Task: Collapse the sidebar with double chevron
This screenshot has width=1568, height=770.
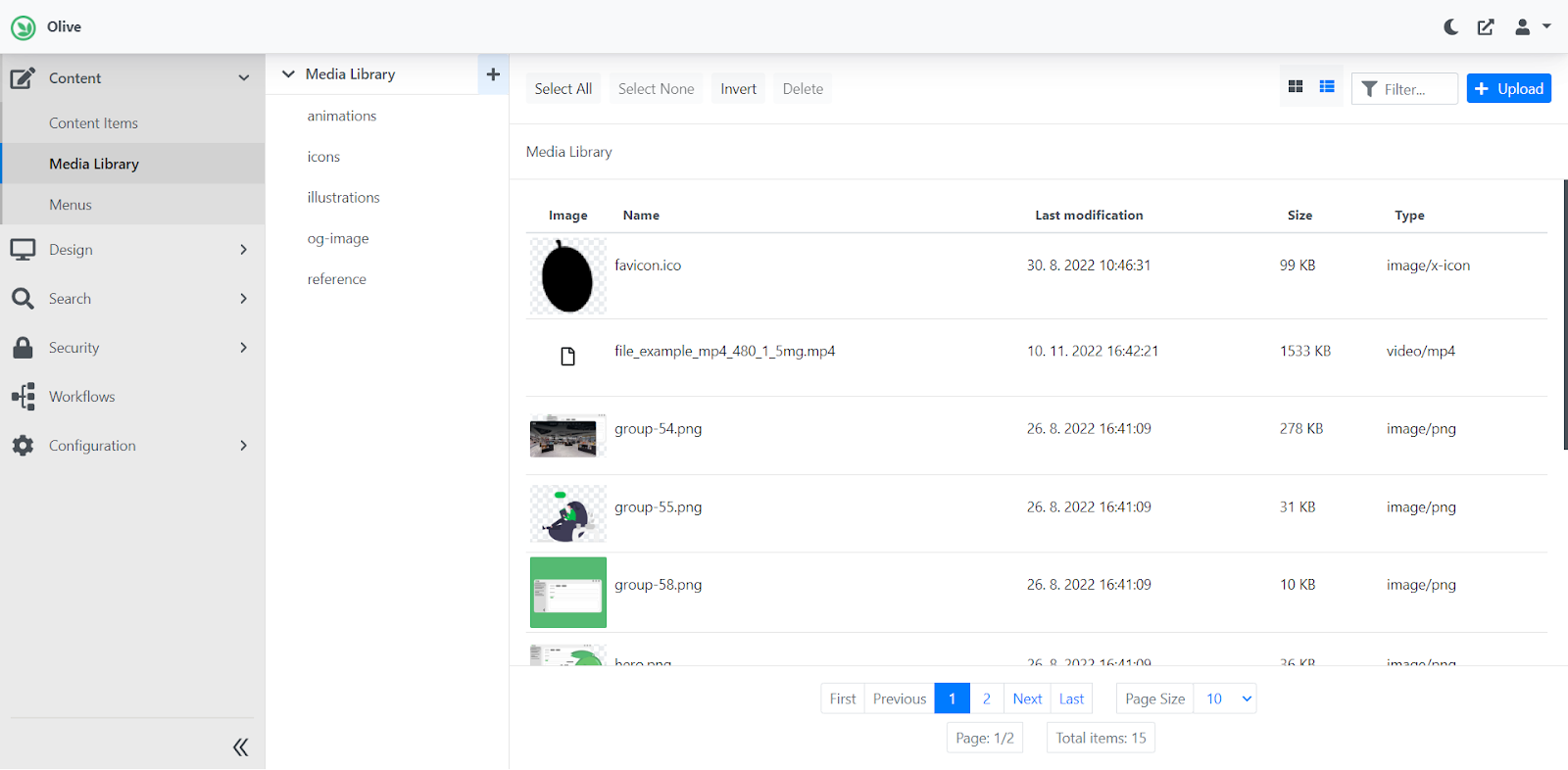Action: [240, 747]
